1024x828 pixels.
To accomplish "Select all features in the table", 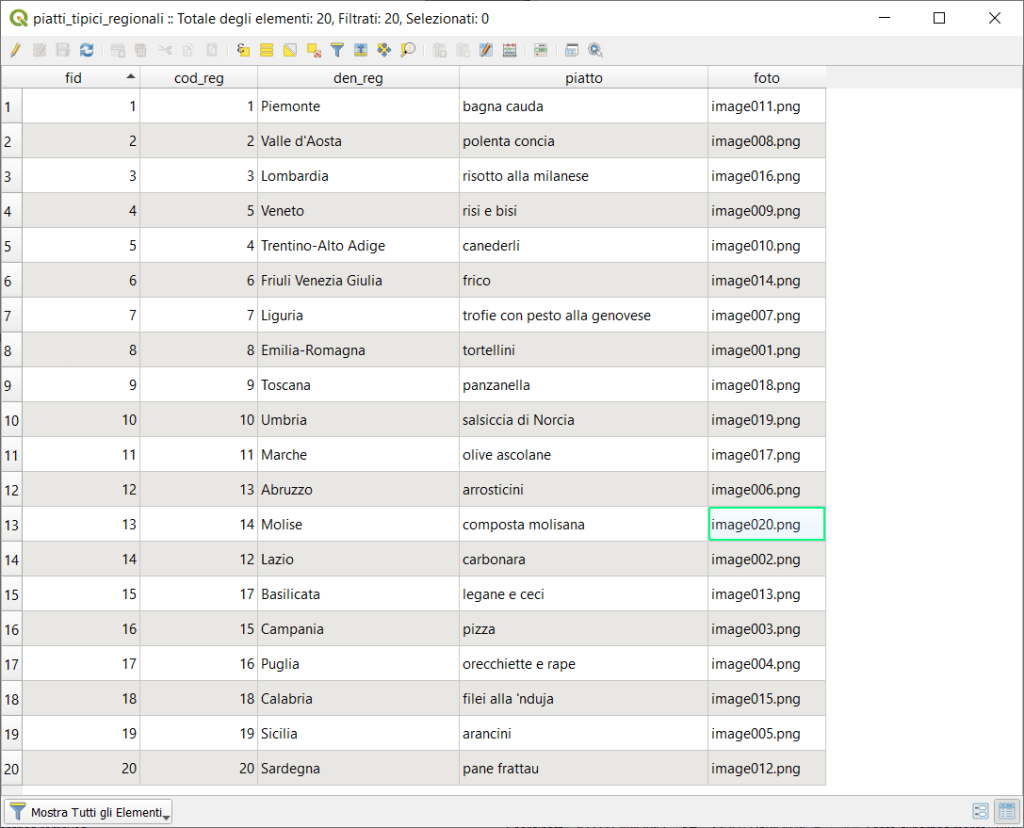I will 267,50.
